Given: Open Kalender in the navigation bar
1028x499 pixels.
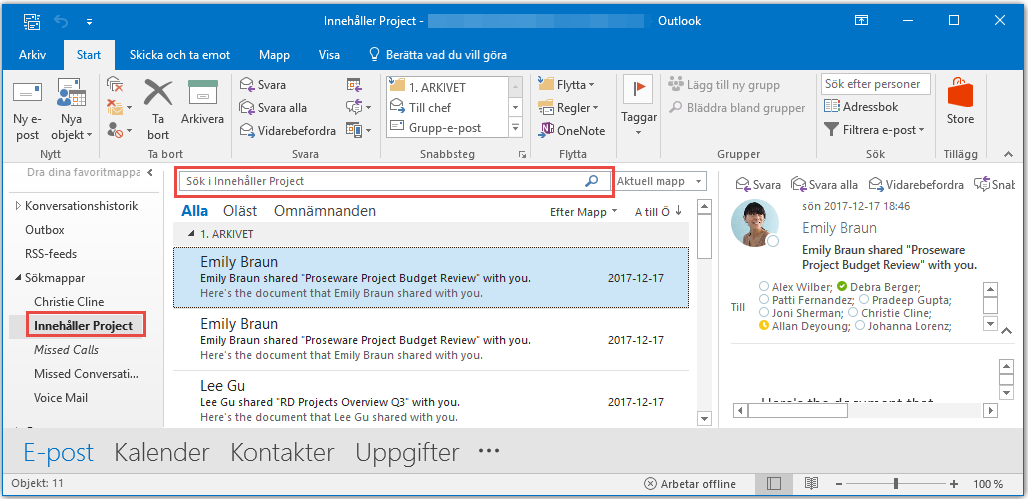Looking at the screenshot, I should (162, 452).
